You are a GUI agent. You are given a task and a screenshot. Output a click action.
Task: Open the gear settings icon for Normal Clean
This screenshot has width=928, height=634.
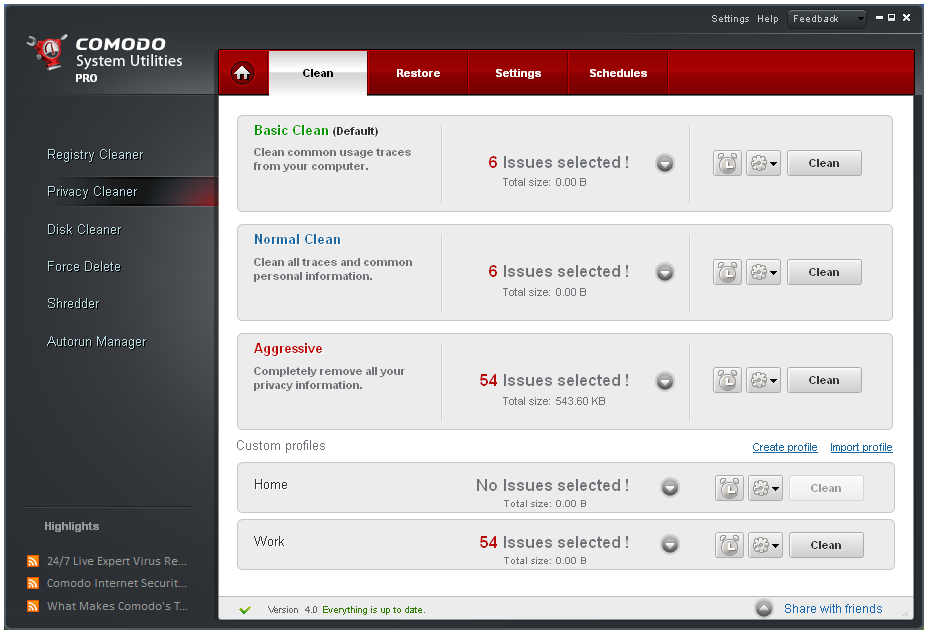[x=763, y=272]
